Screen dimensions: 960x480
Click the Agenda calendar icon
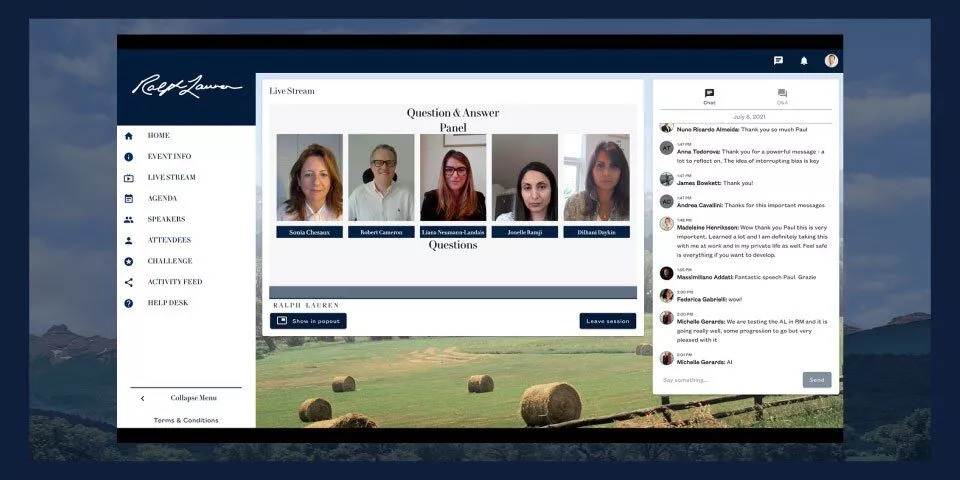[x=129, y=198]
